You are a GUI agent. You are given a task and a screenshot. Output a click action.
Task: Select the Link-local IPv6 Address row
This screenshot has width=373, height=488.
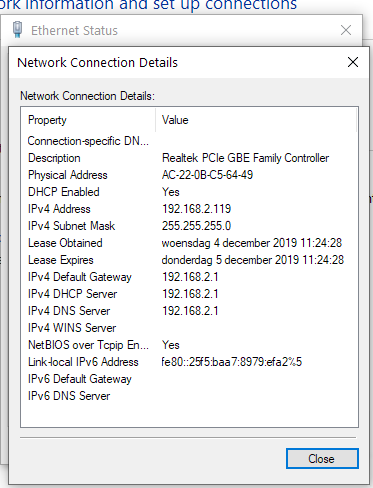(x=189, y=362)
